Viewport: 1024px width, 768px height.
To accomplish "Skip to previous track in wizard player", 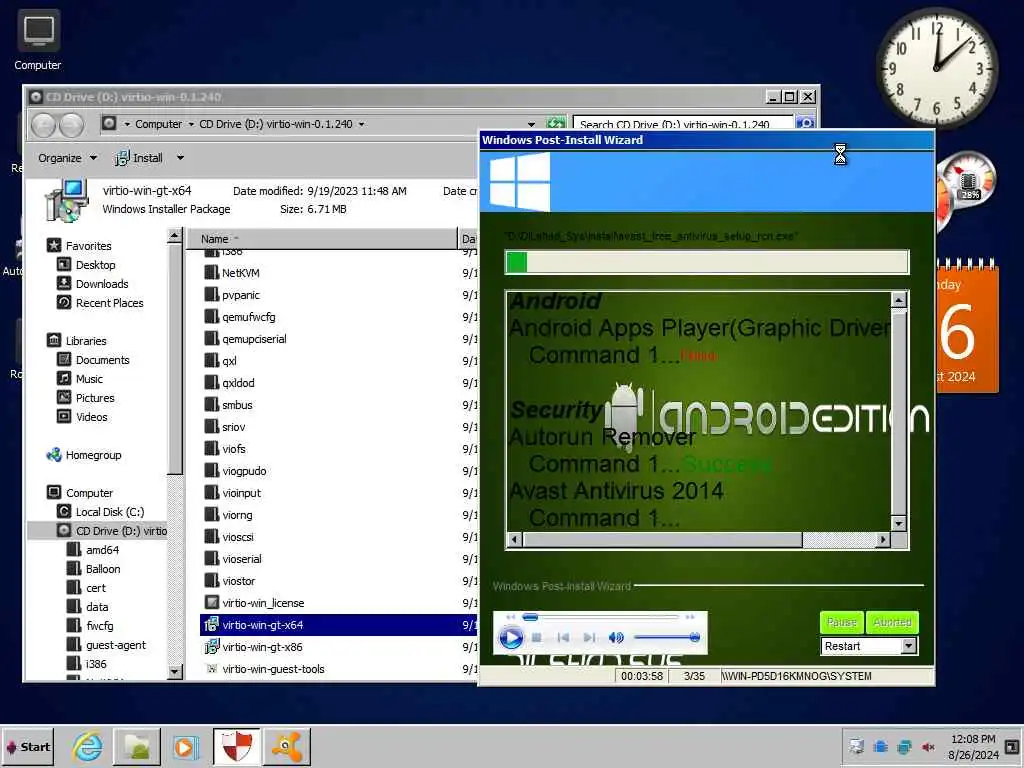I will pyautogui.click(x=563, y=637).
